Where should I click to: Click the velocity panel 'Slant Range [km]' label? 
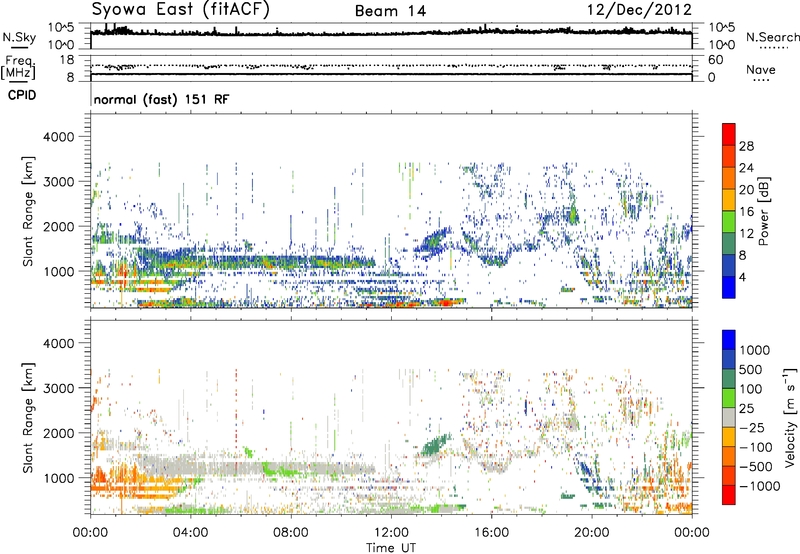coord(28,417)
